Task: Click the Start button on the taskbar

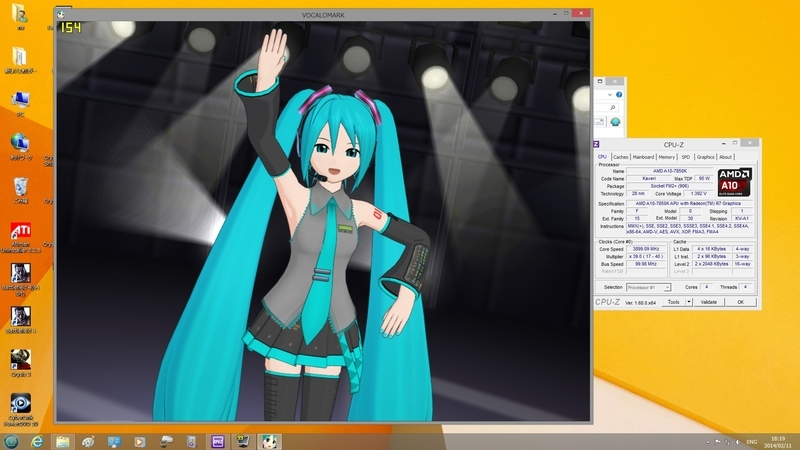Action: 11,441
